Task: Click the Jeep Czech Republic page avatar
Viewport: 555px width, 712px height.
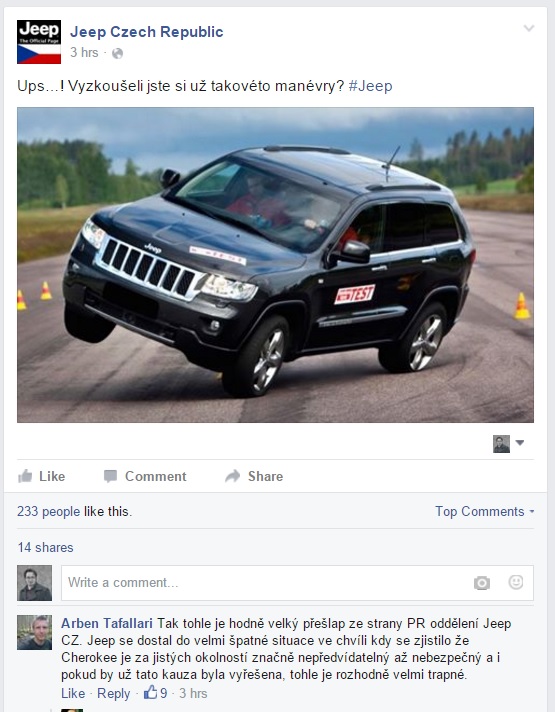Action: [x=39, y=42]
